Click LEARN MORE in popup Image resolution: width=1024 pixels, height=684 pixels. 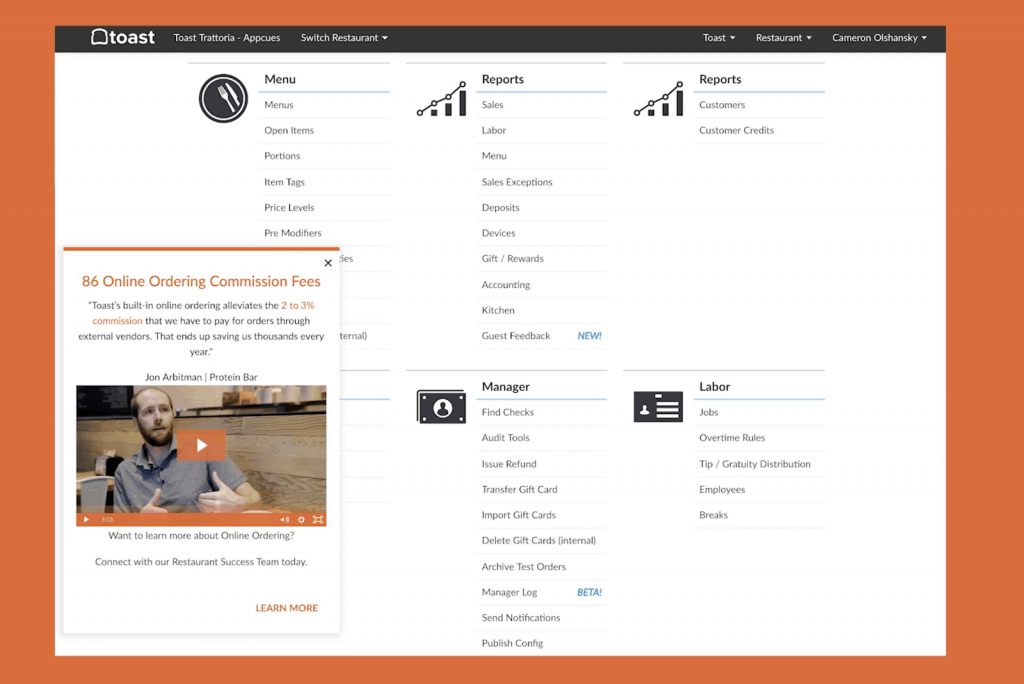point(287,608)
